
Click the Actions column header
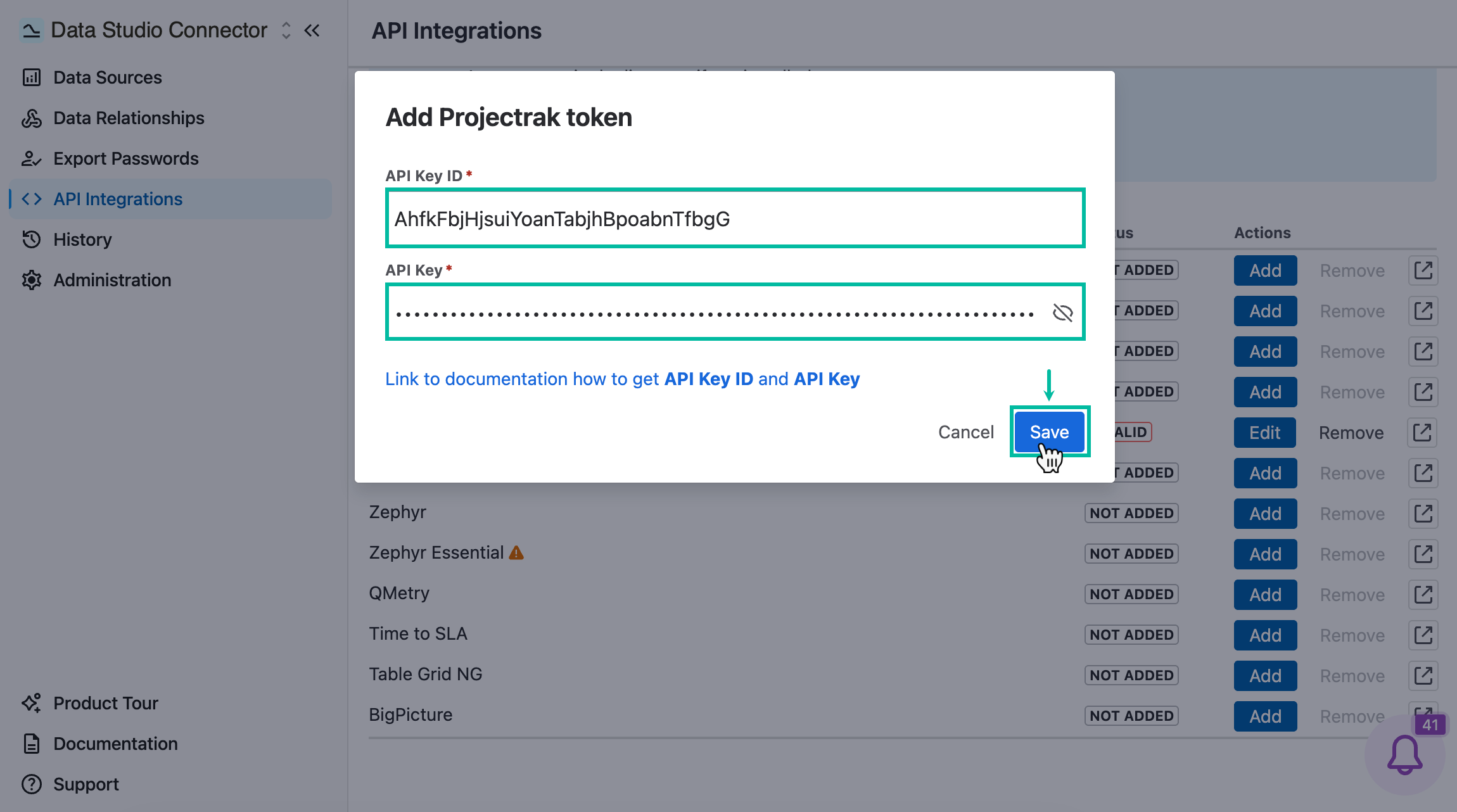pos(1262,232)
